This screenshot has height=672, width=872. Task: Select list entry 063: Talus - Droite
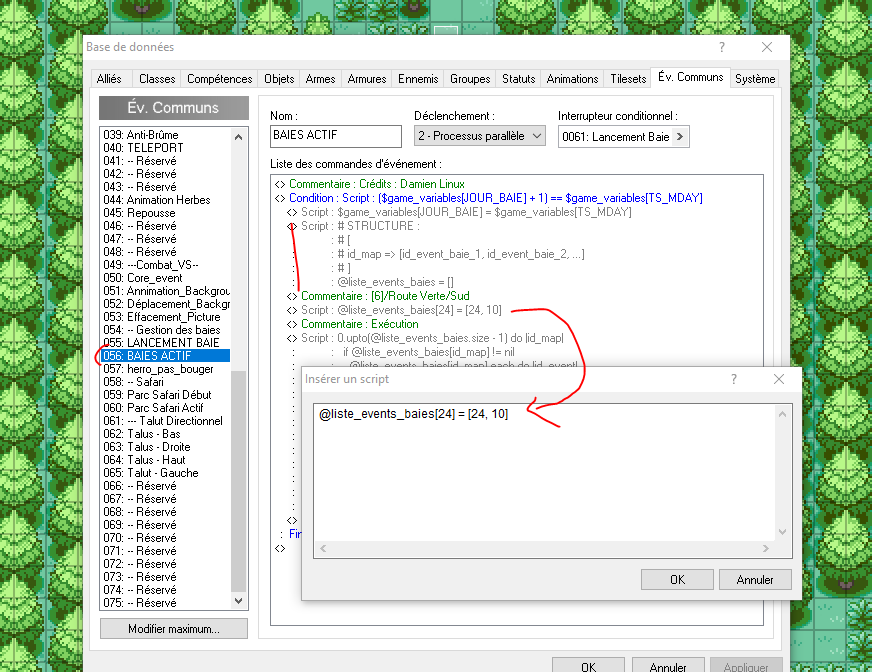tap(166, 447)
